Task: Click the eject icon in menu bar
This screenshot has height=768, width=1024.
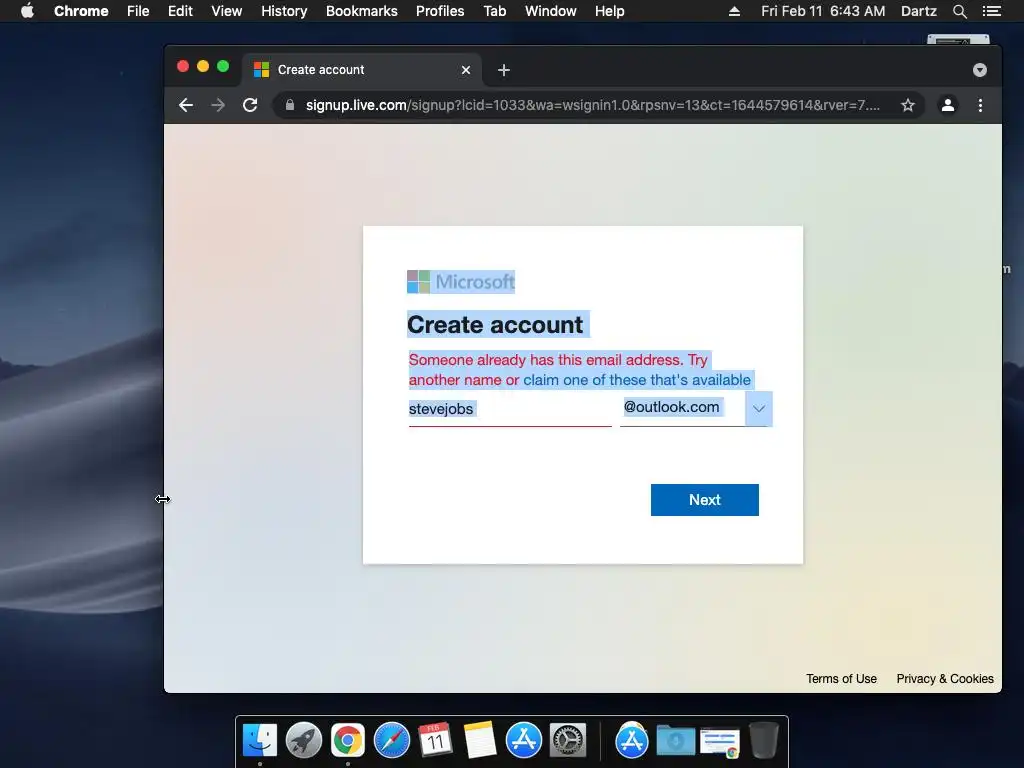Action: [734, 11]
